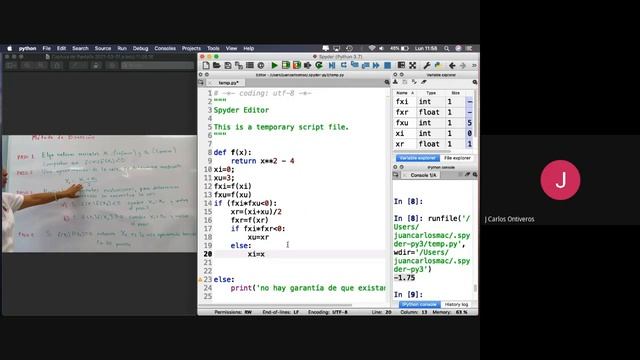Switch to File explorer tab
Screen dimensions: 640x360
pyautogui.click(x=457, y=158)
